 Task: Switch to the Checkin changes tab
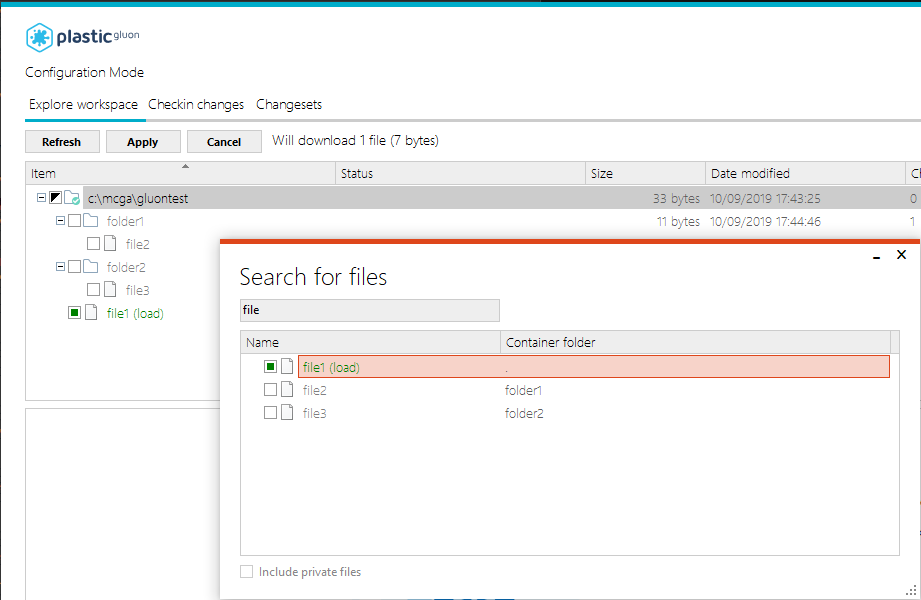[x=196, y=104]
